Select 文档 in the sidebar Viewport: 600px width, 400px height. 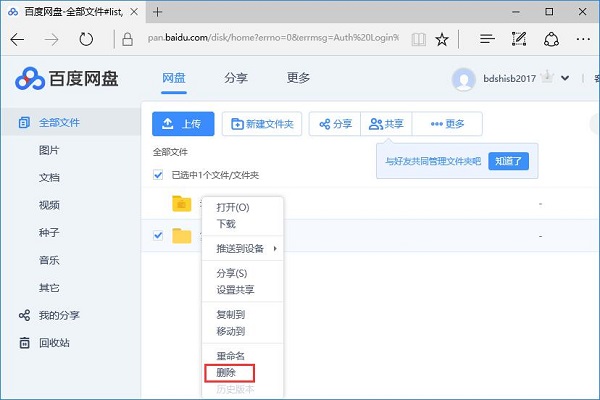[x=49, y=178]
